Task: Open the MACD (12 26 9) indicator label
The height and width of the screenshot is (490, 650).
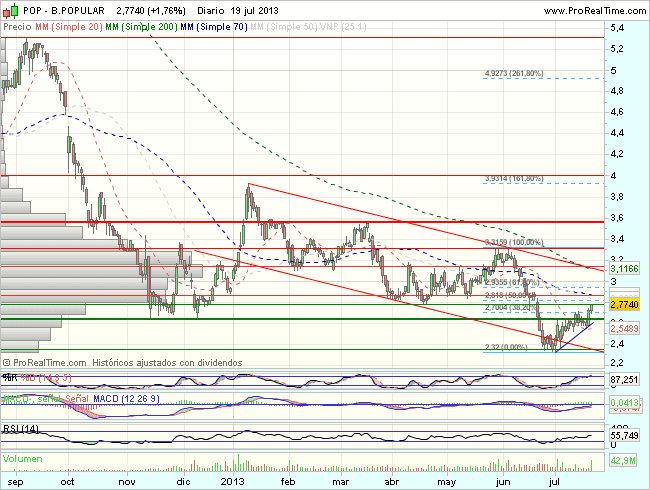Action: [110, 400]
